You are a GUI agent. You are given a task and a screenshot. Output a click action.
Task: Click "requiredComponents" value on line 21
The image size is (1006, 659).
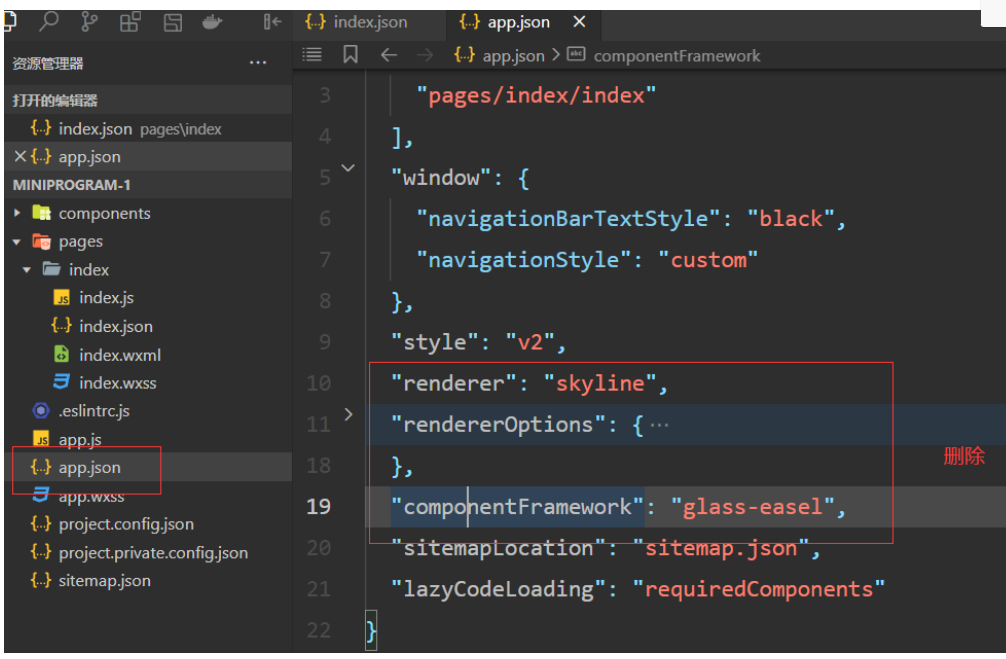pyautogui.click(x=759, y=590)
